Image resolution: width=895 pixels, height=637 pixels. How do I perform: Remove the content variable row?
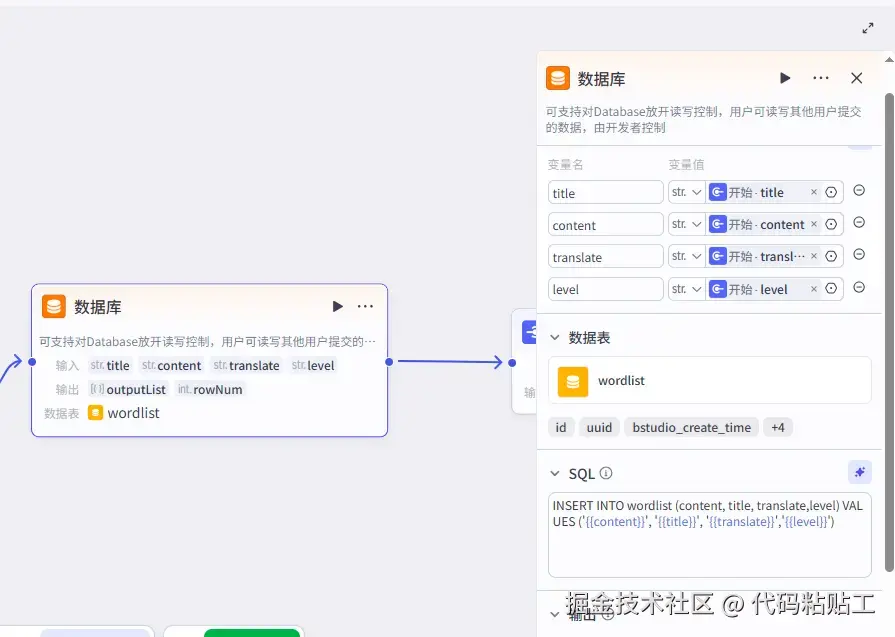(859, 223)
